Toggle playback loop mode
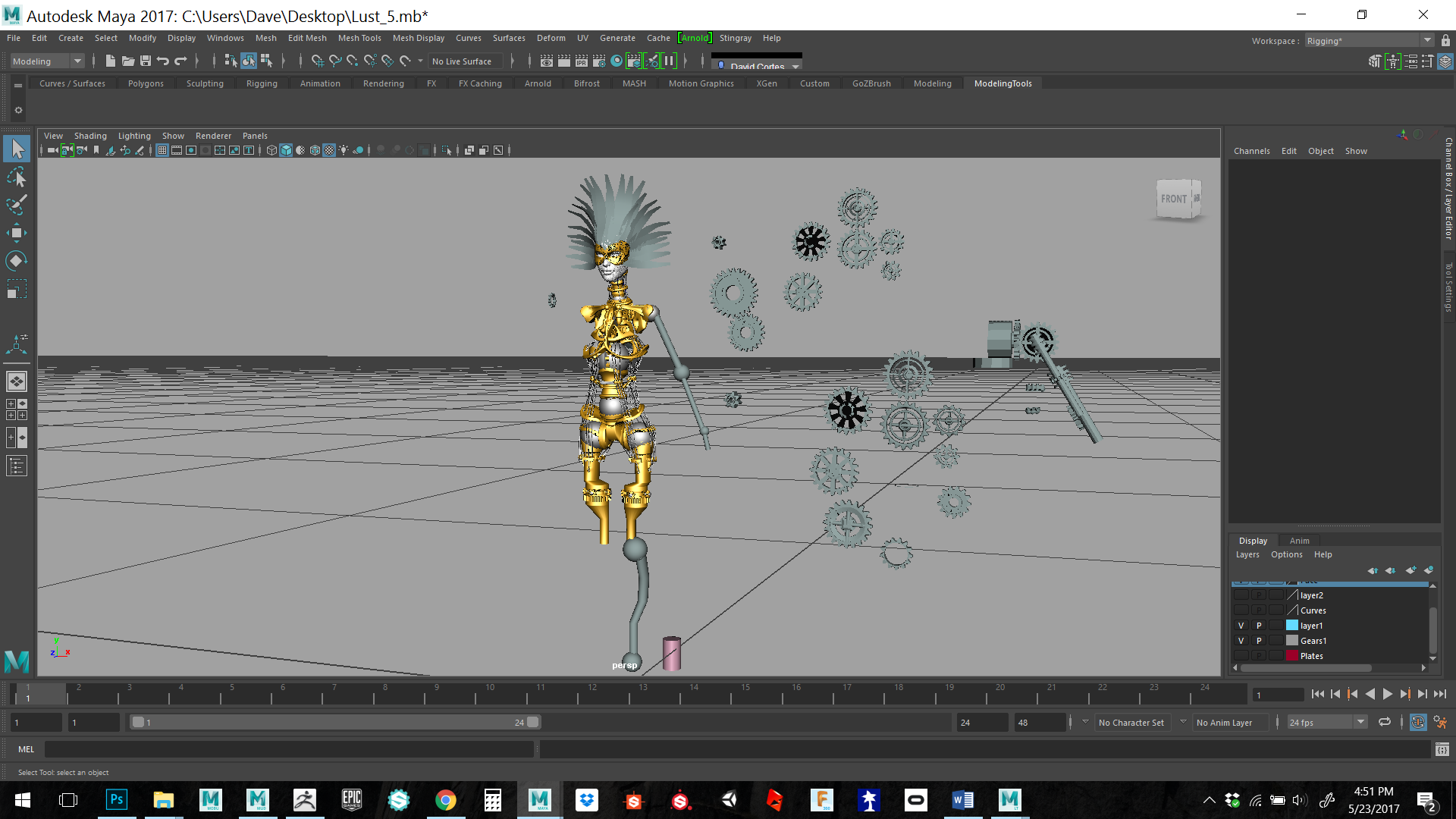Image resolution: width=1456 pixels, height=819 pixels. 1385,723
